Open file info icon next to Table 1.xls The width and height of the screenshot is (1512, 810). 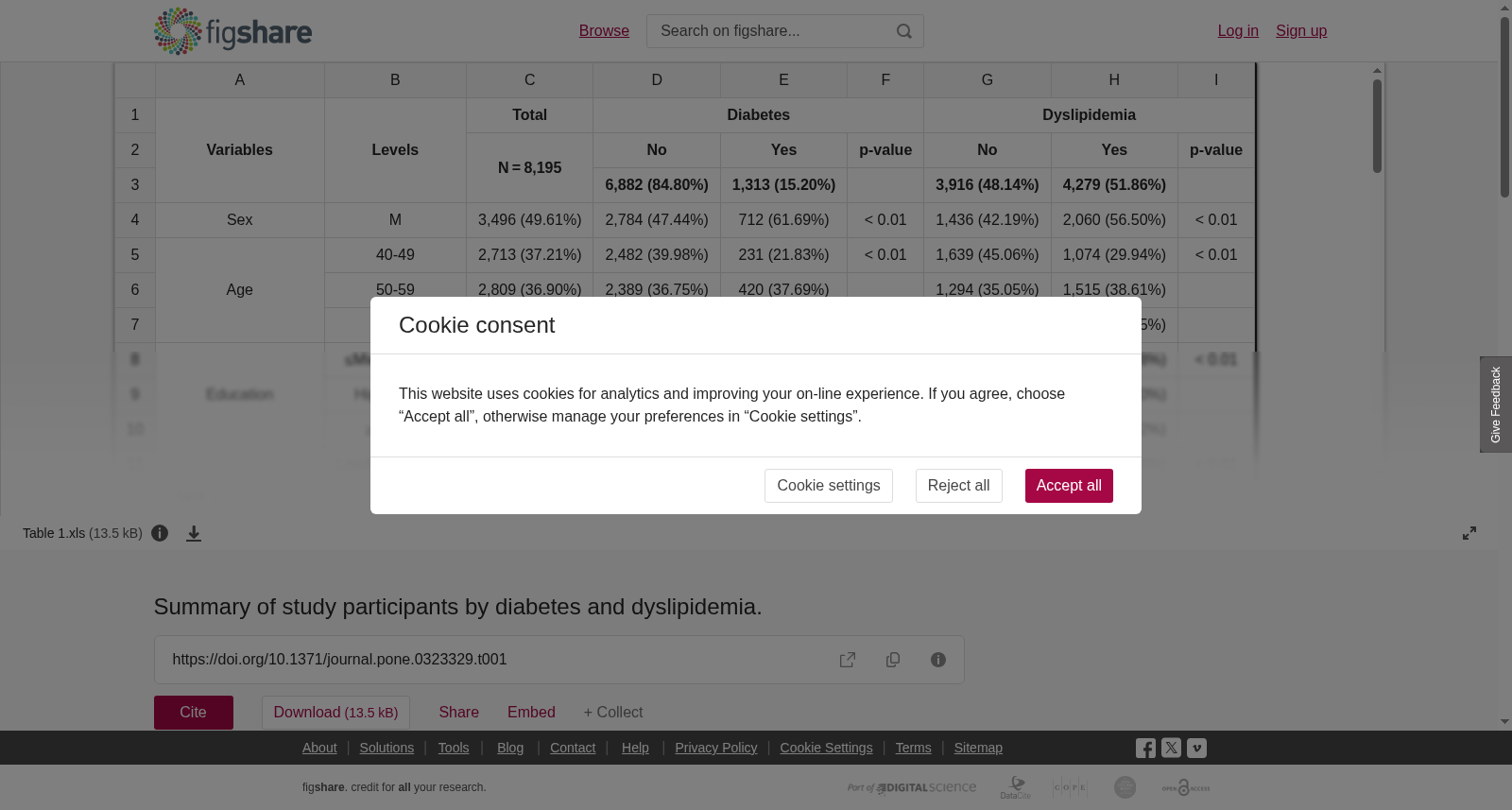160,533
